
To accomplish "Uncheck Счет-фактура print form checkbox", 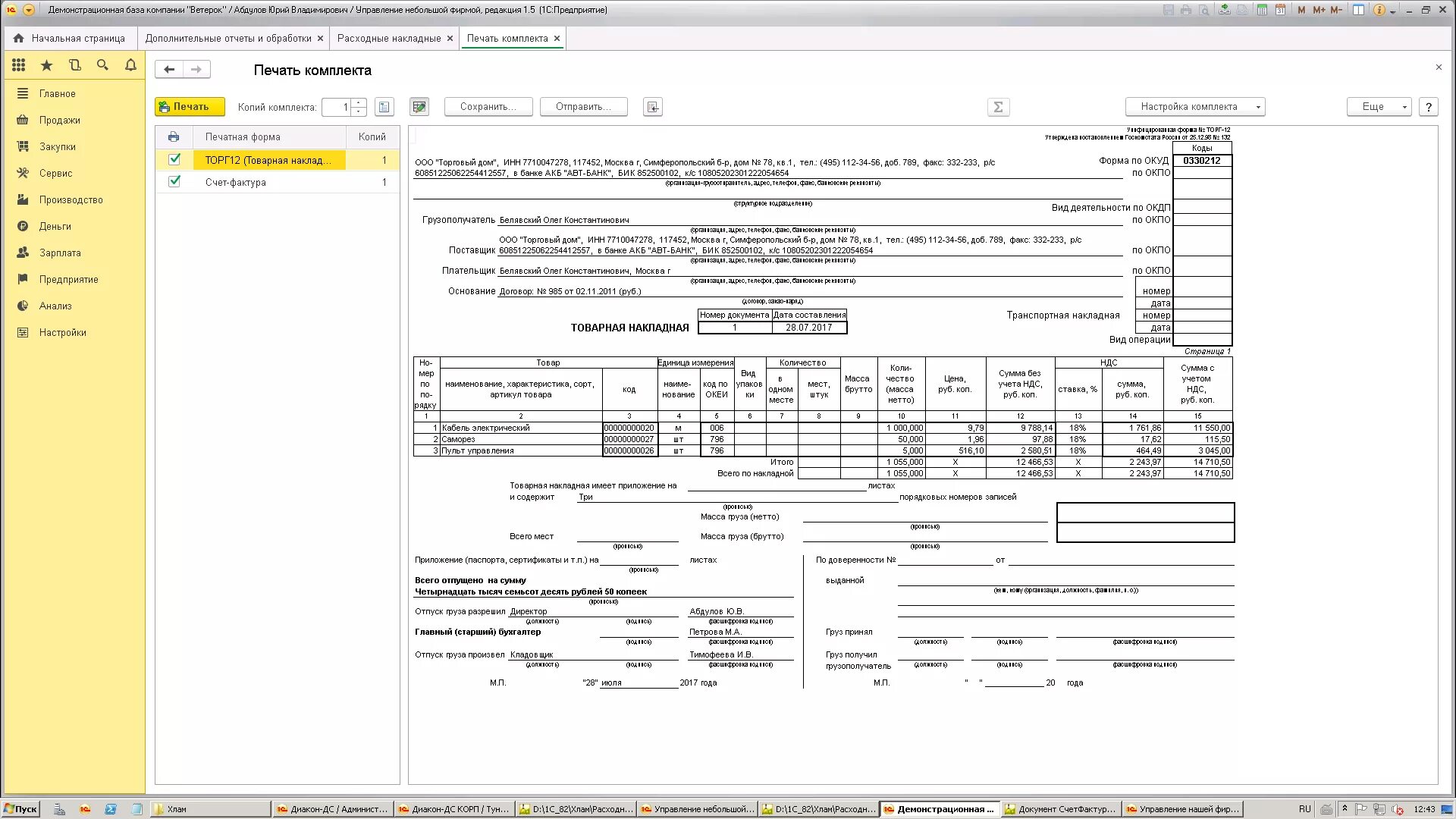I will [x=174, y=181].
